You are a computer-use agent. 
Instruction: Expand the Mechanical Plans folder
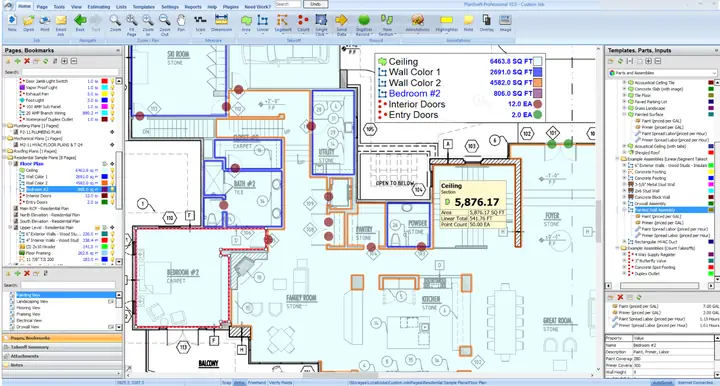coord(6,138)
